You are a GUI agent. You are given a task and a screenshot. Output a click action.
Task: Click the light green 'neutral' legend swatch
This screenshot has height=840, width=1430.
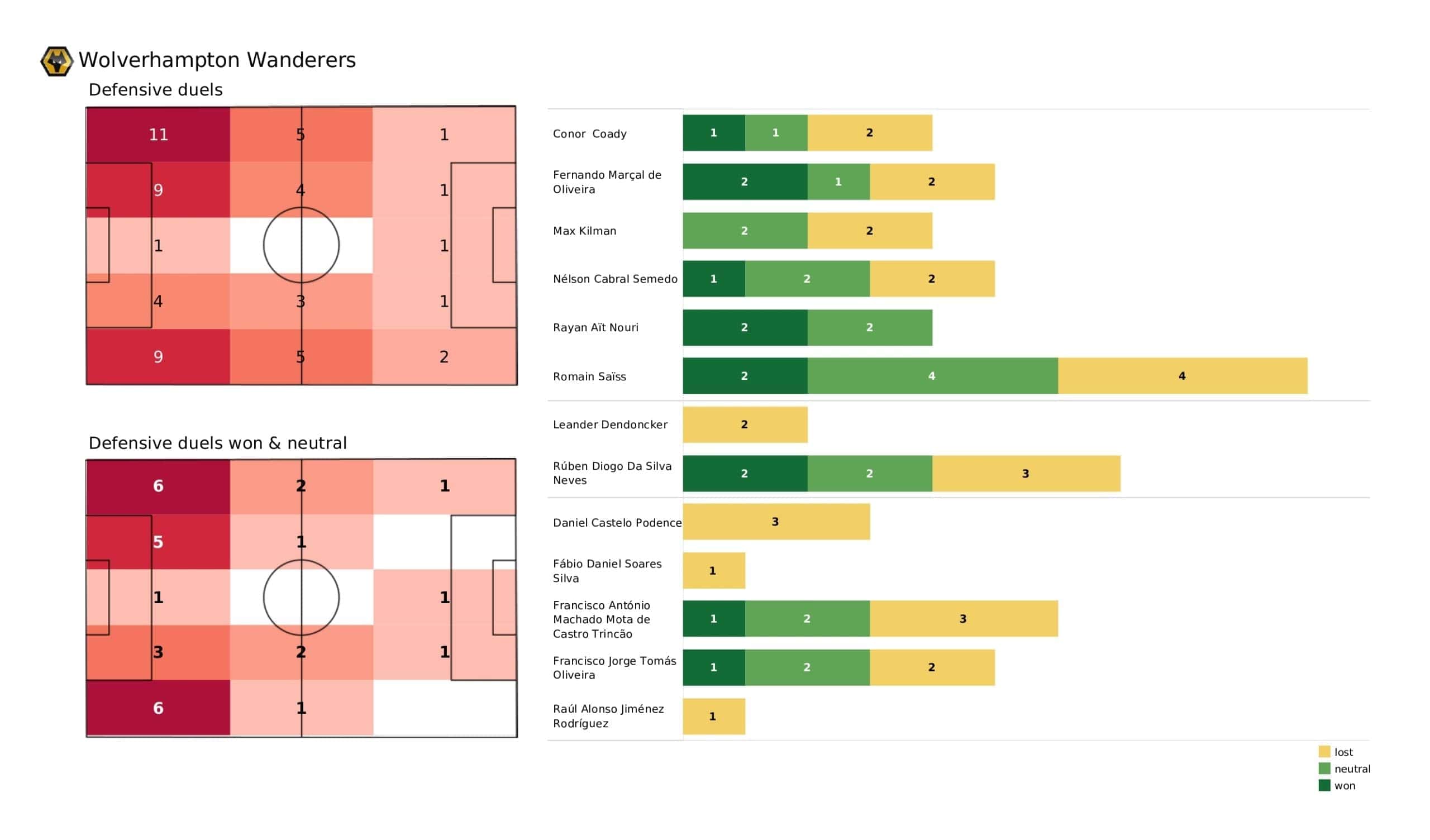1325,769
